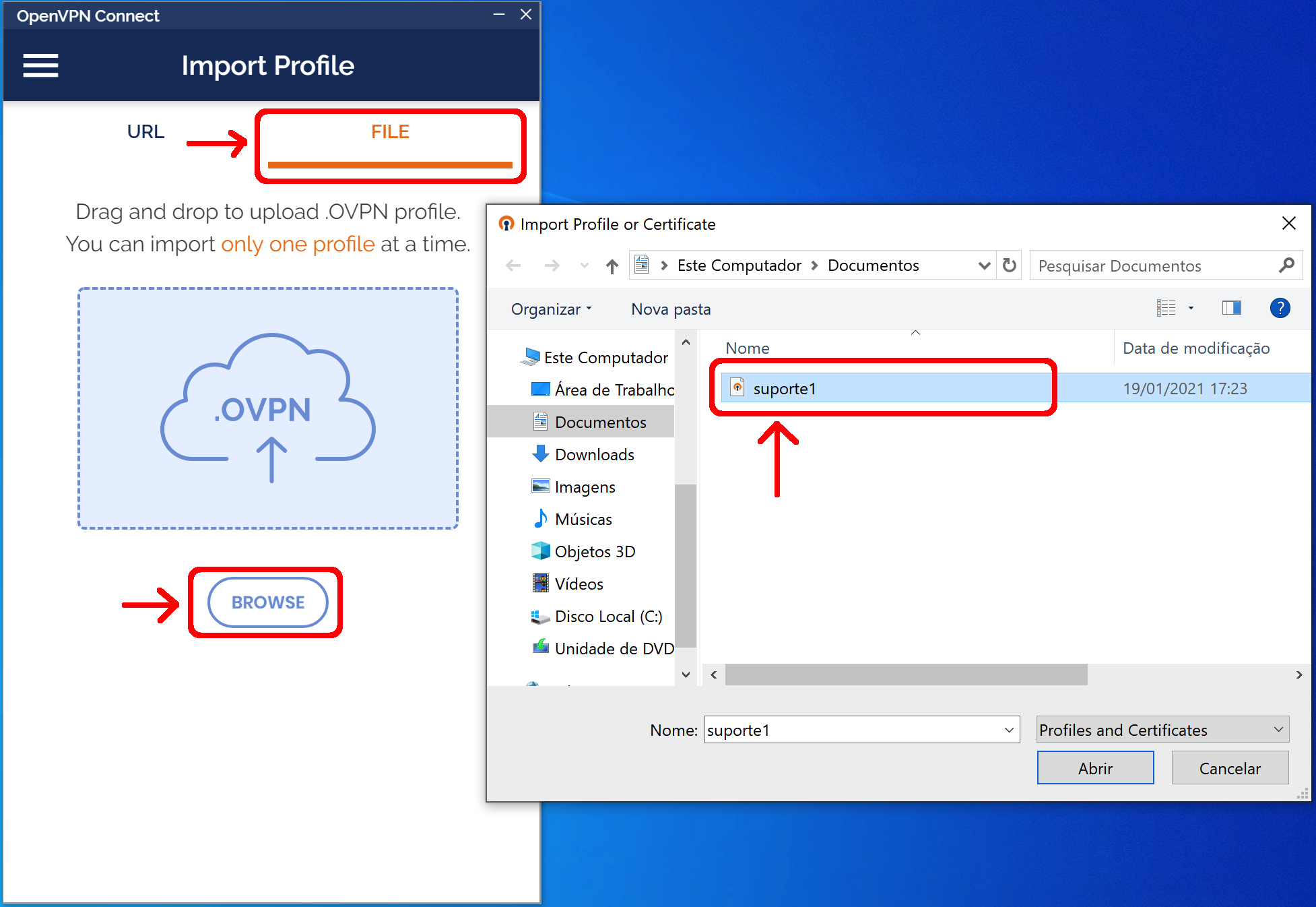Click the Disco Local drive icon

pos(540,617)
